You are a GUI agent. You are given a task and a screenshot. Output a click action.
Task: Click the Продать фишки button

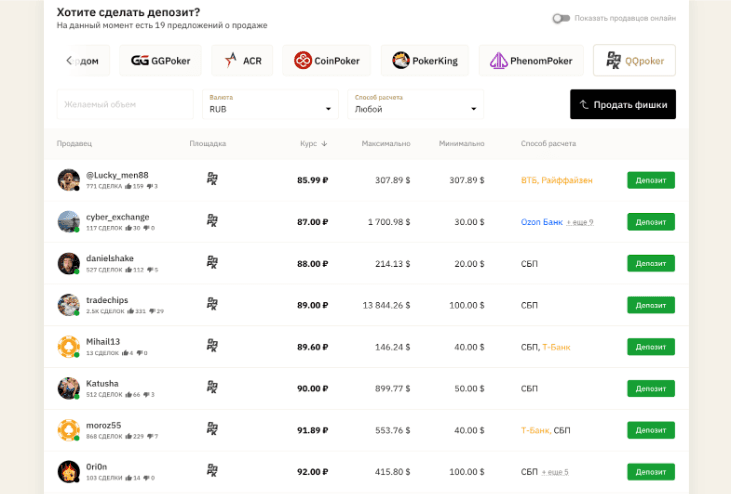coord(623,104)
